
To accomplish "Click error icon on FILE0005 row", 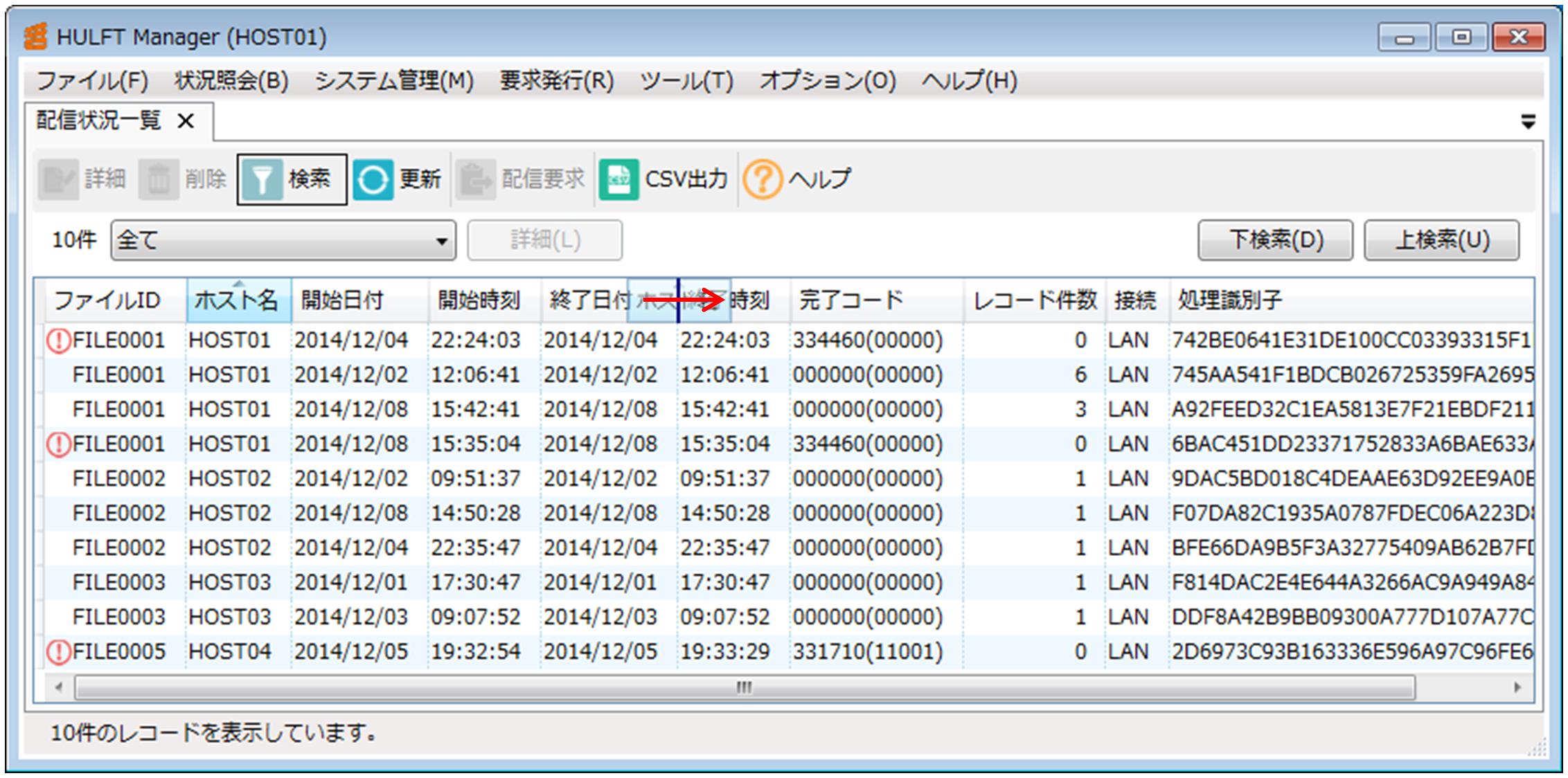I will (x=59, y=652).
